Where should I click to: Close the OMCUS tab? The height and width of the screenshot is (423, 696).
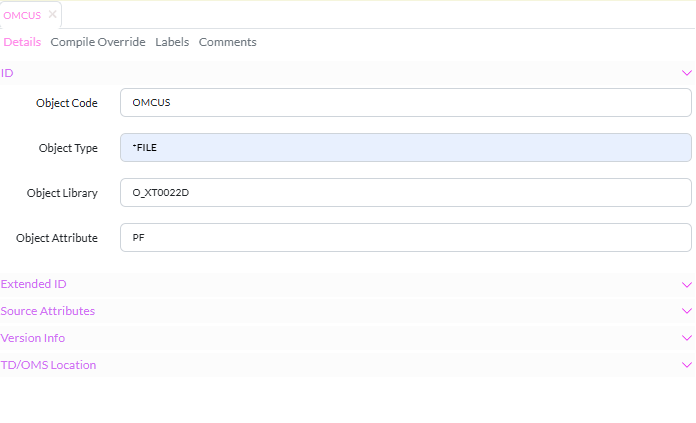click(x=53, y=15)
